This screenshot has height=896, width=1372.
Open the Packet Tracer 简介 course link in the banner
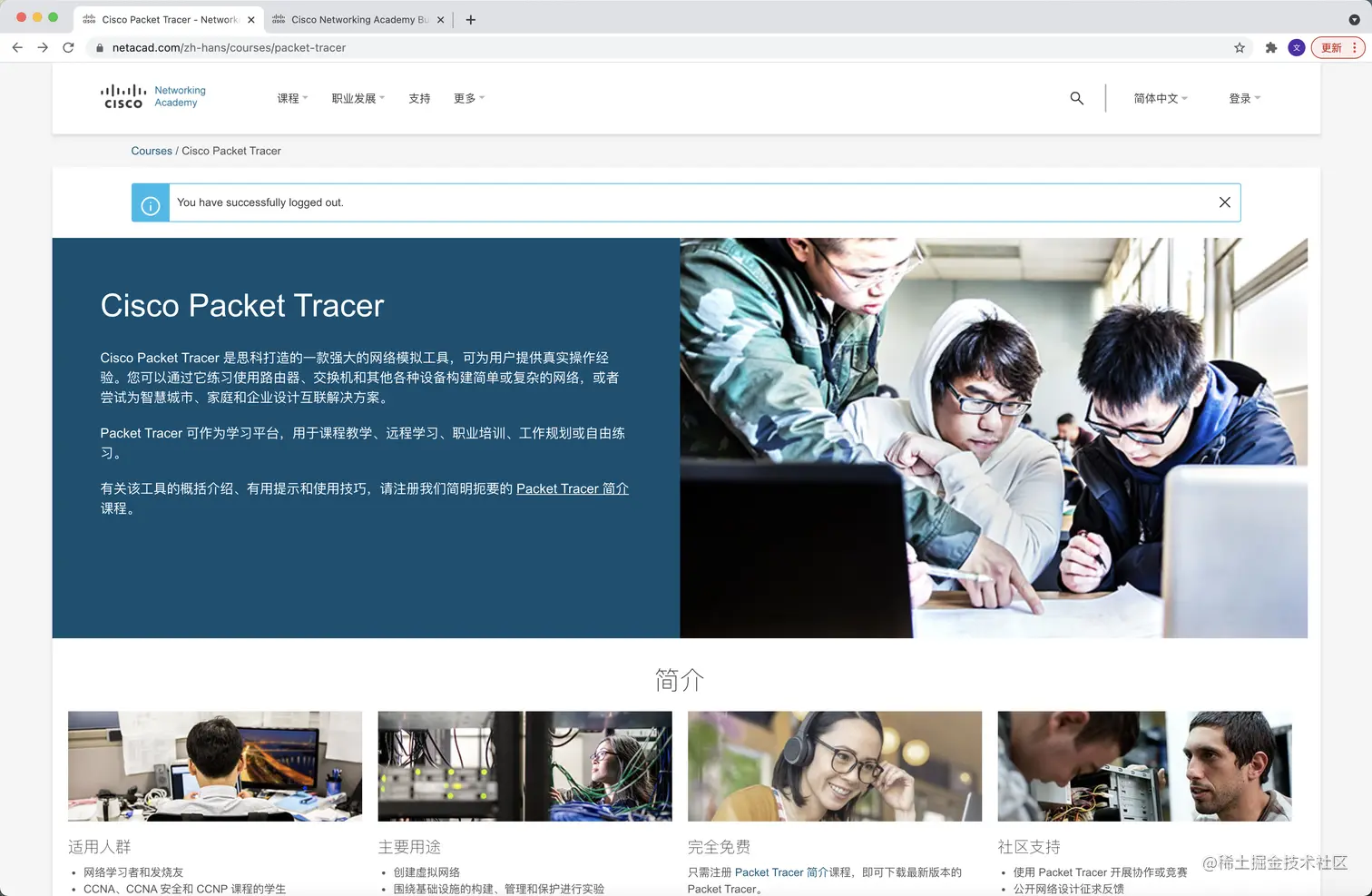click(572, 488)
